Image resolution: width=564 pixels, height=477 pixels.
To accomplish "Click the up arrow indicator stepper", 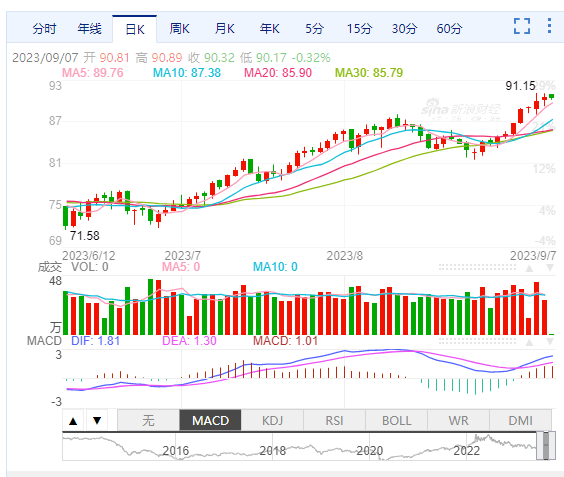I will (73, 421).
